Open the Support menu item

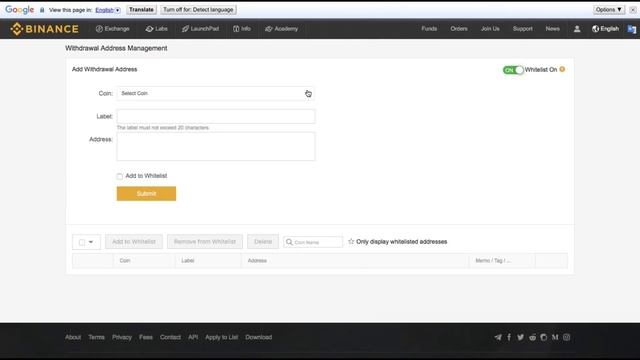(x=522, y=29)
